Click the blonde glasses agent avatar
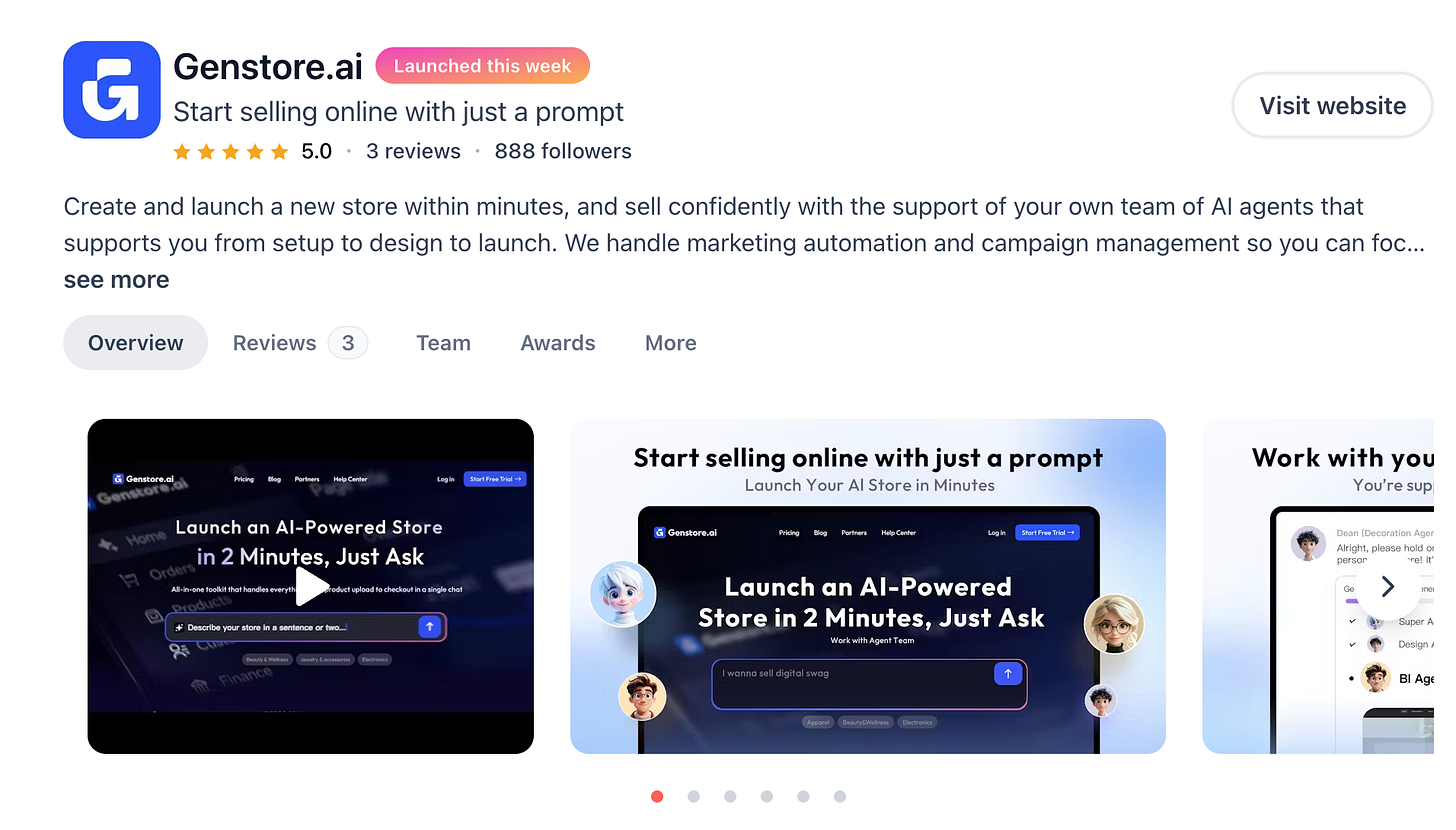This screenshot has width=1456, height=830. [x=1113, y=624]
